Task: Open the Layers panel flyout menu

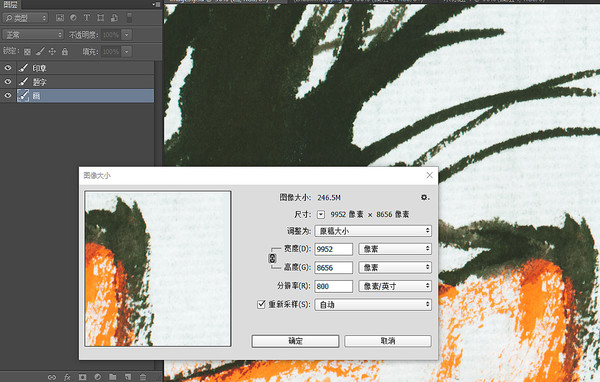Action: click(157, 4)
